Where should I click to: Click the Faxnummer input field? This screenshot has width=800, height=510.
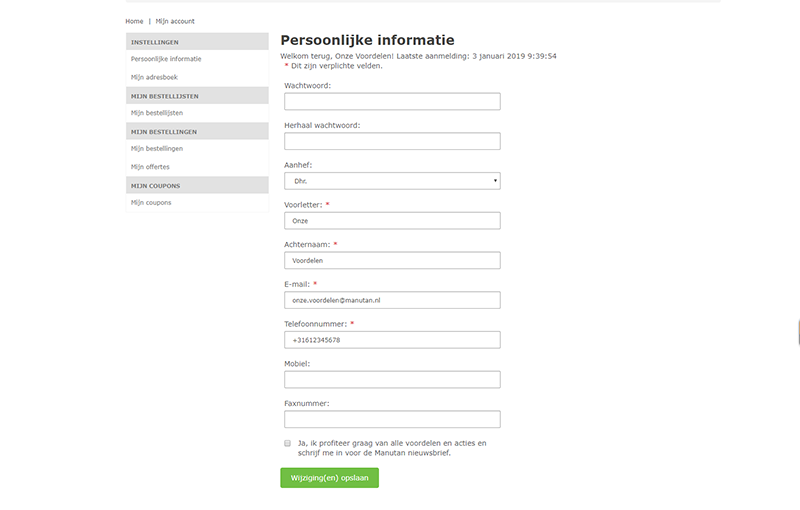392,419
